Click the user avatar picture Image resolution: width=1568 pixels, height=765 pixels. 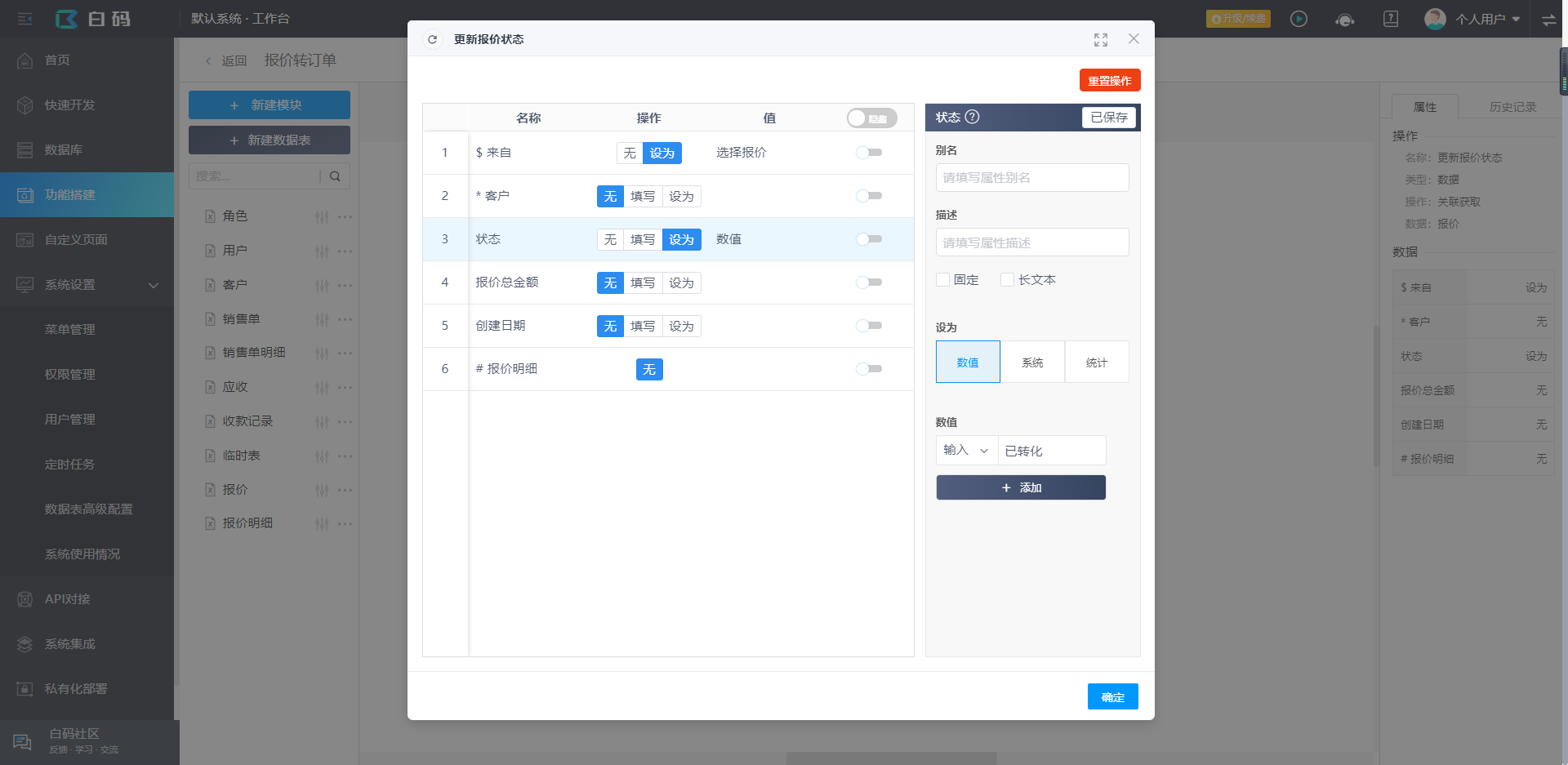pyautogui.click(x=1435, y=19)
